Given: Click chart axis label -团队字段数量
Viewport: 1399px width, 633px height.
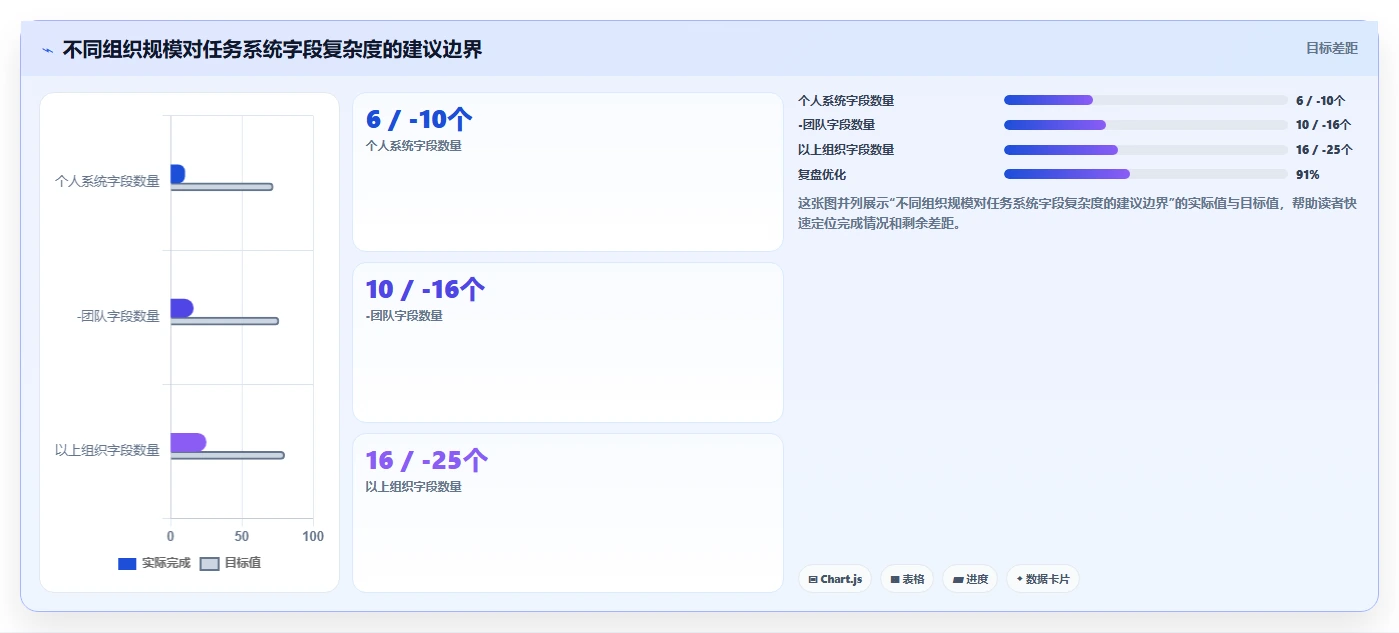Looking at the screenshot, I should pyautogui.click(x=118, y=316).
